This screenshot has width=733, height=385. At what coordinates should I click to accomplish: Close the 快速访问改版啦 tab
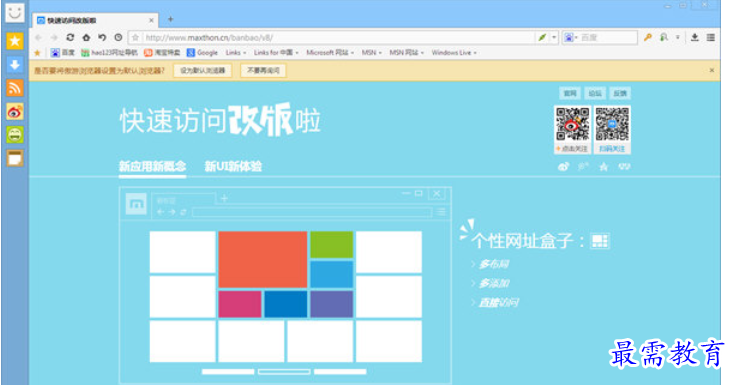click(151, 21)
